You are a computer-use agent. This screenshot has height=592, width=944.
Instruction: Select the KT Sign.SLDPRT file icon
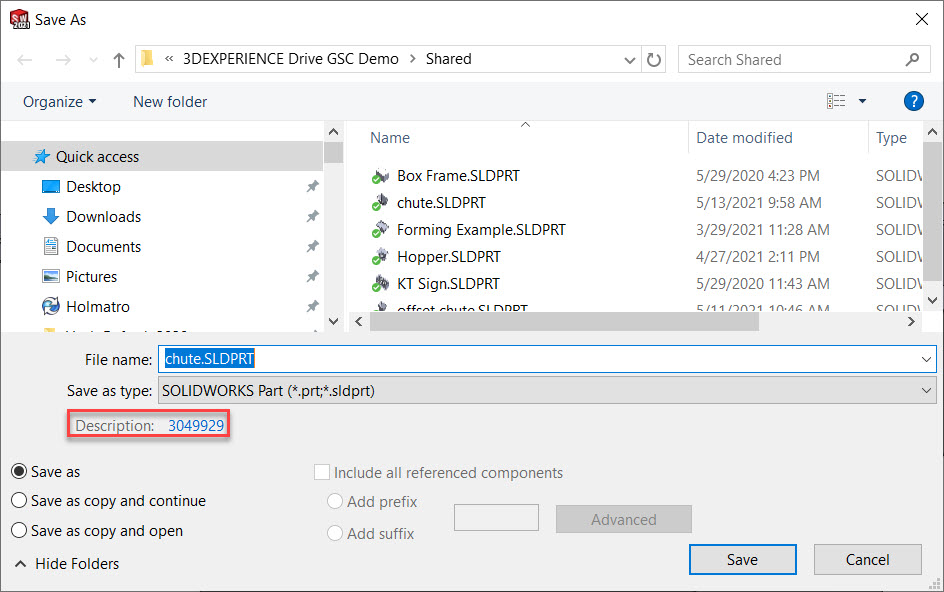click(380, 284)
